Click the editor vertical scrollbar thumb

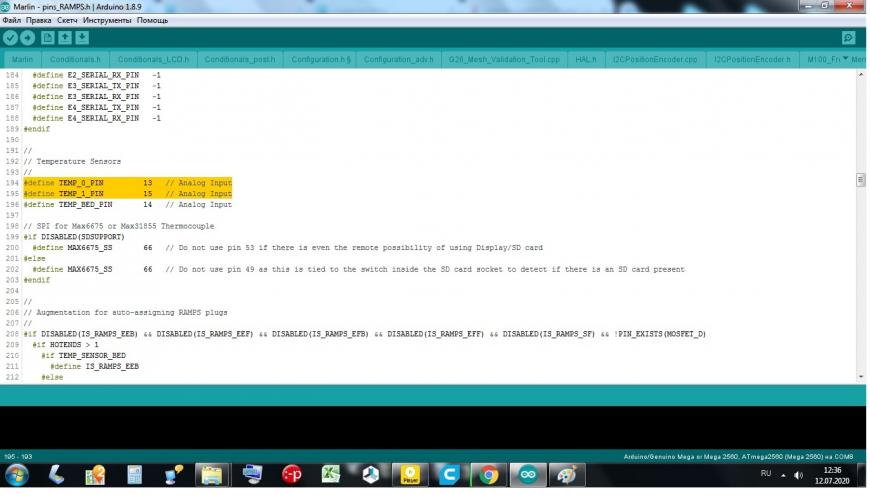pos(861,180)
